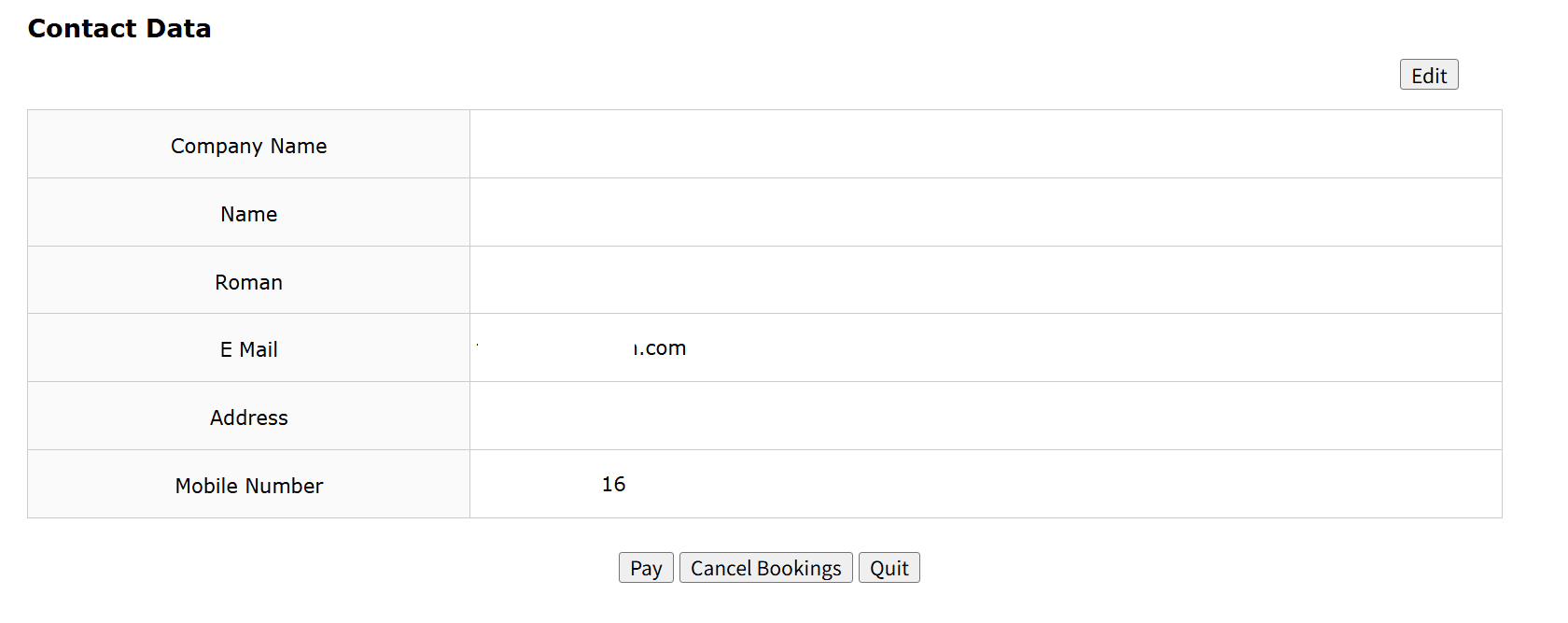Select the Address row label
The height and width of the screenshot is (623, 1568).
pos(248,418)
